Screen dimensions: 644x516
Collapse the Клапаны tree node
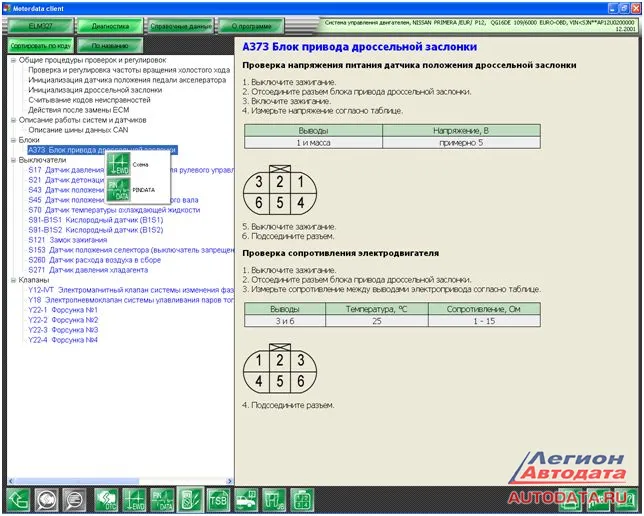pos(13,280)
